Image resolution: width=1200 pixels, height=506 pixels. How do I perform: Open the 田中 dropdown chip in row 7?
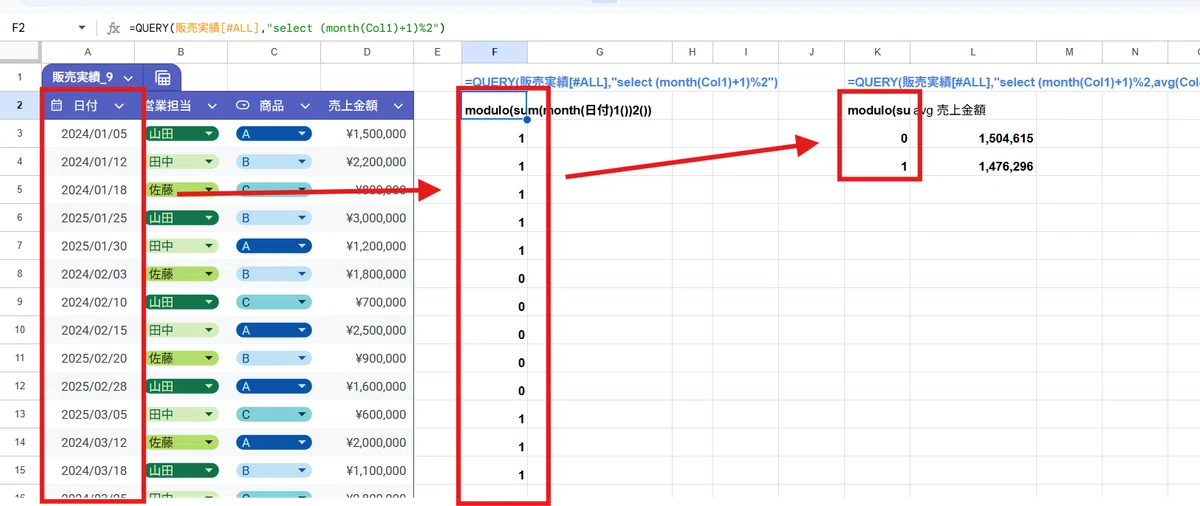point(182,245)
